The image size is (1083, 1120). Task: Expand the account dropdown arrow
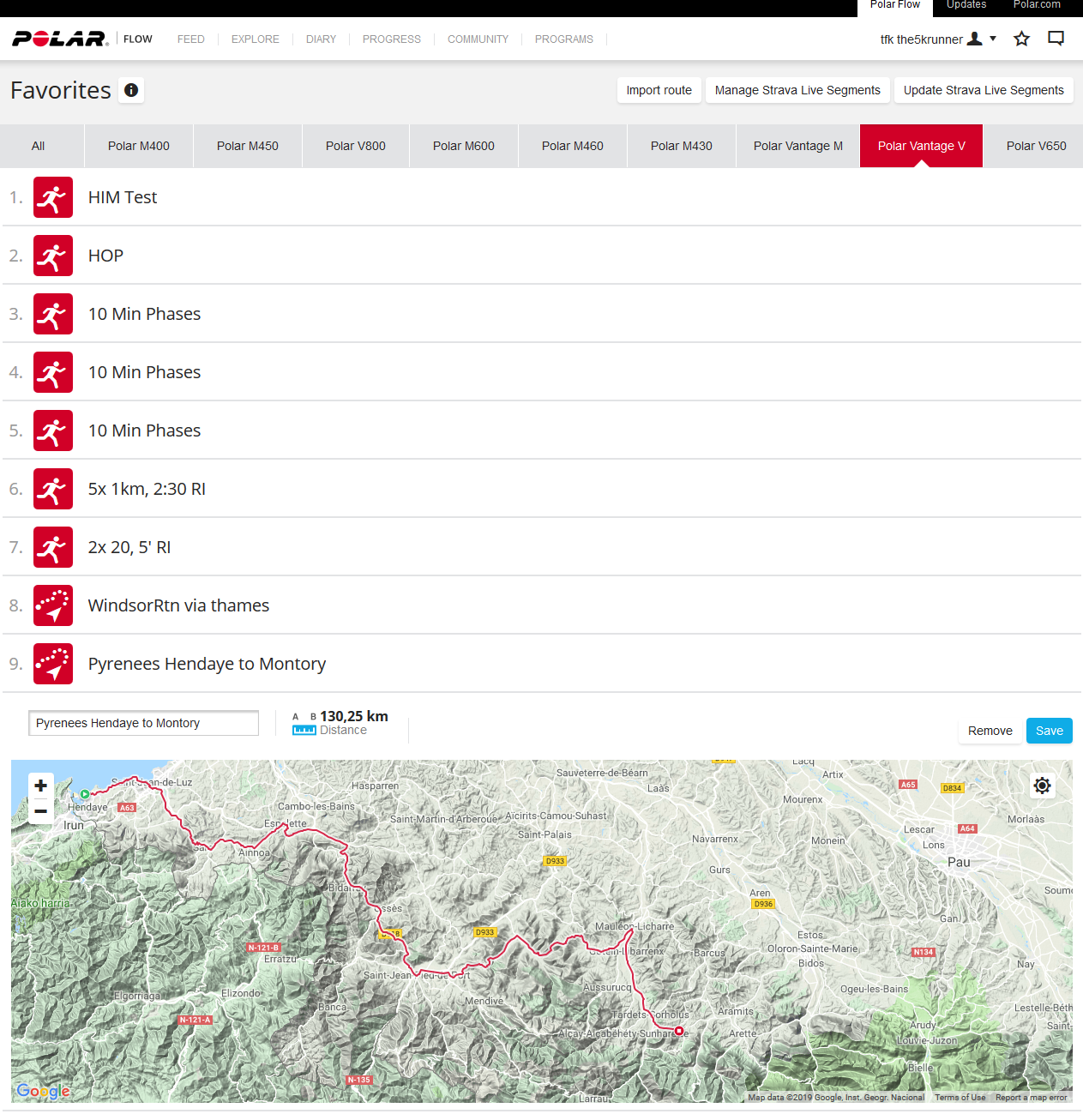[993, 39]
